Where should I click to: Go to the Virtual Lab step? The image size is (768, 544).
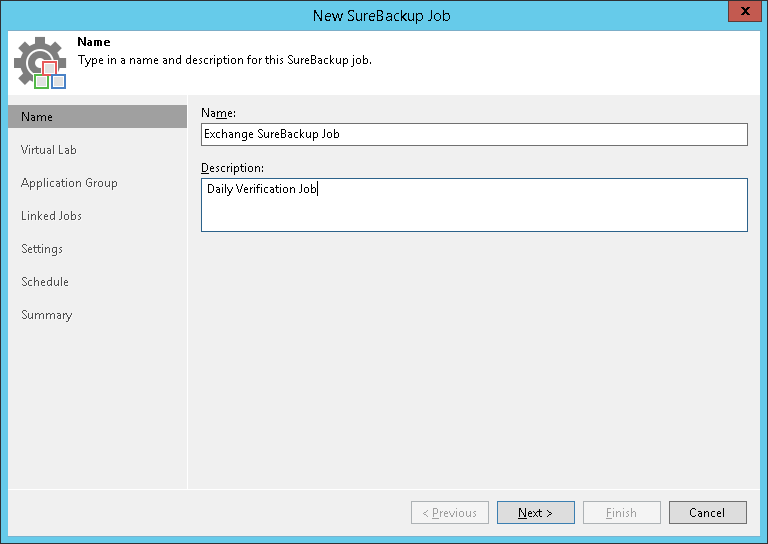point(49,150)
